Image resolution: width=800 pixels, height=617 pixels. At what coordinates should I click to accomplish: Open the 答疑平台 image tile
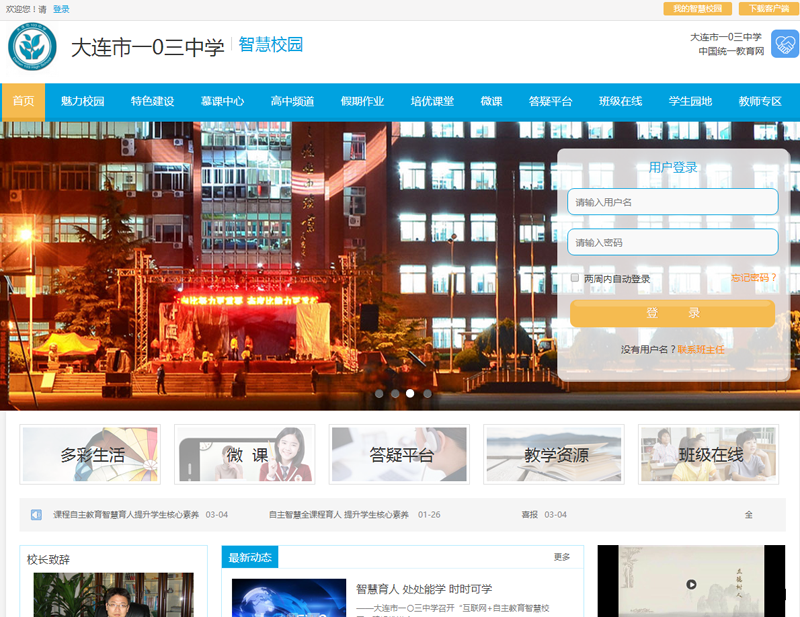point(399,455)
